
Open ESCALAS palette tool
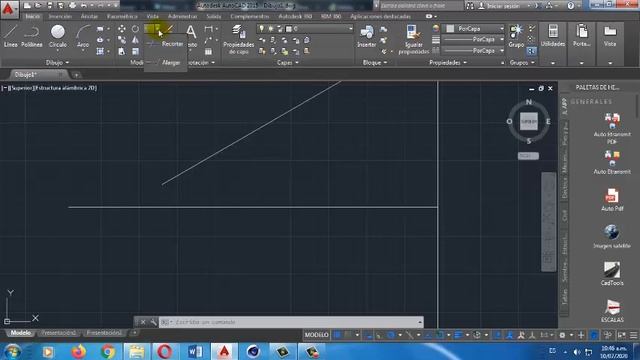[x=611, y=311]
